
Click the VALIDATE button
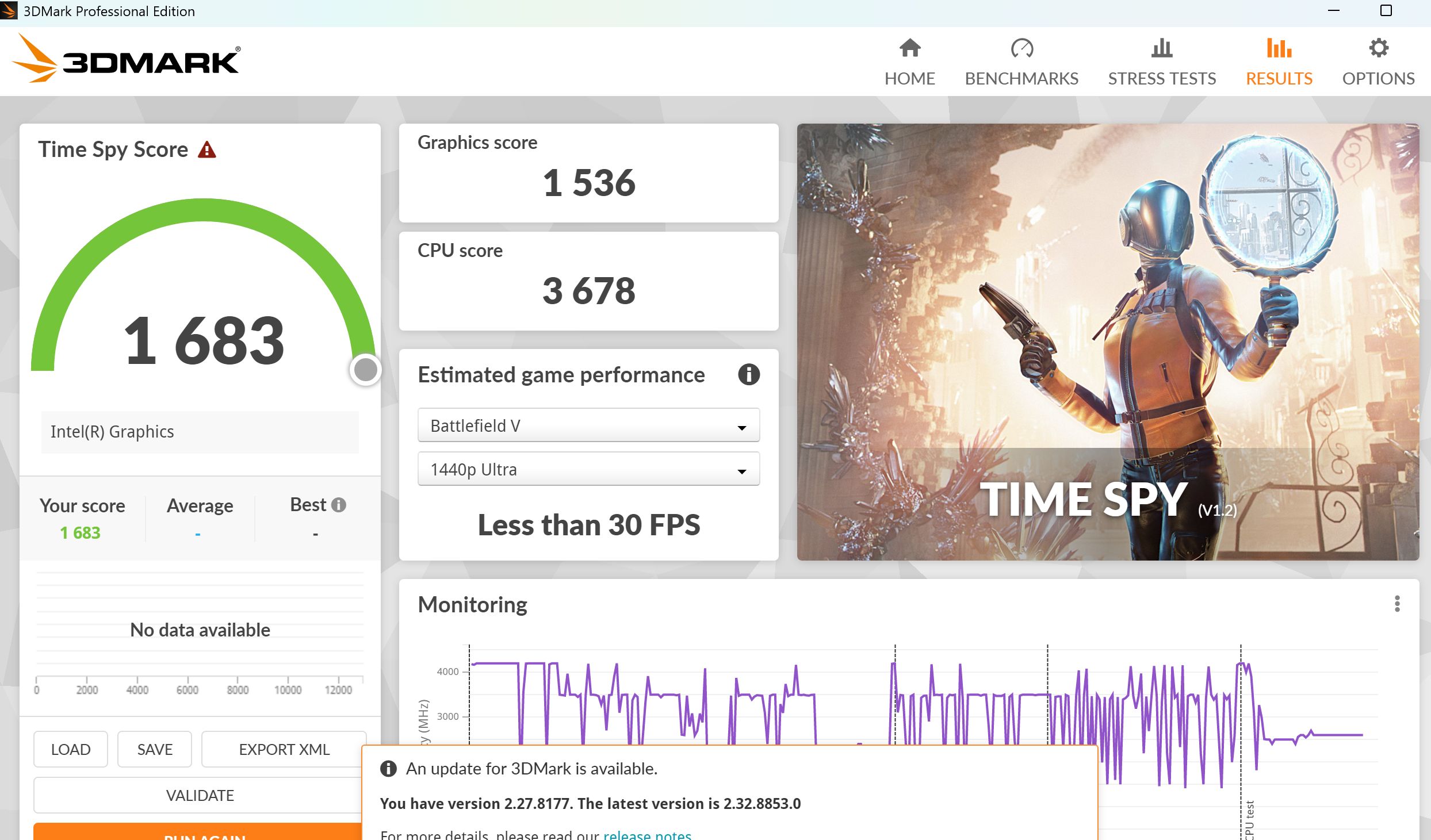[200, 795]
